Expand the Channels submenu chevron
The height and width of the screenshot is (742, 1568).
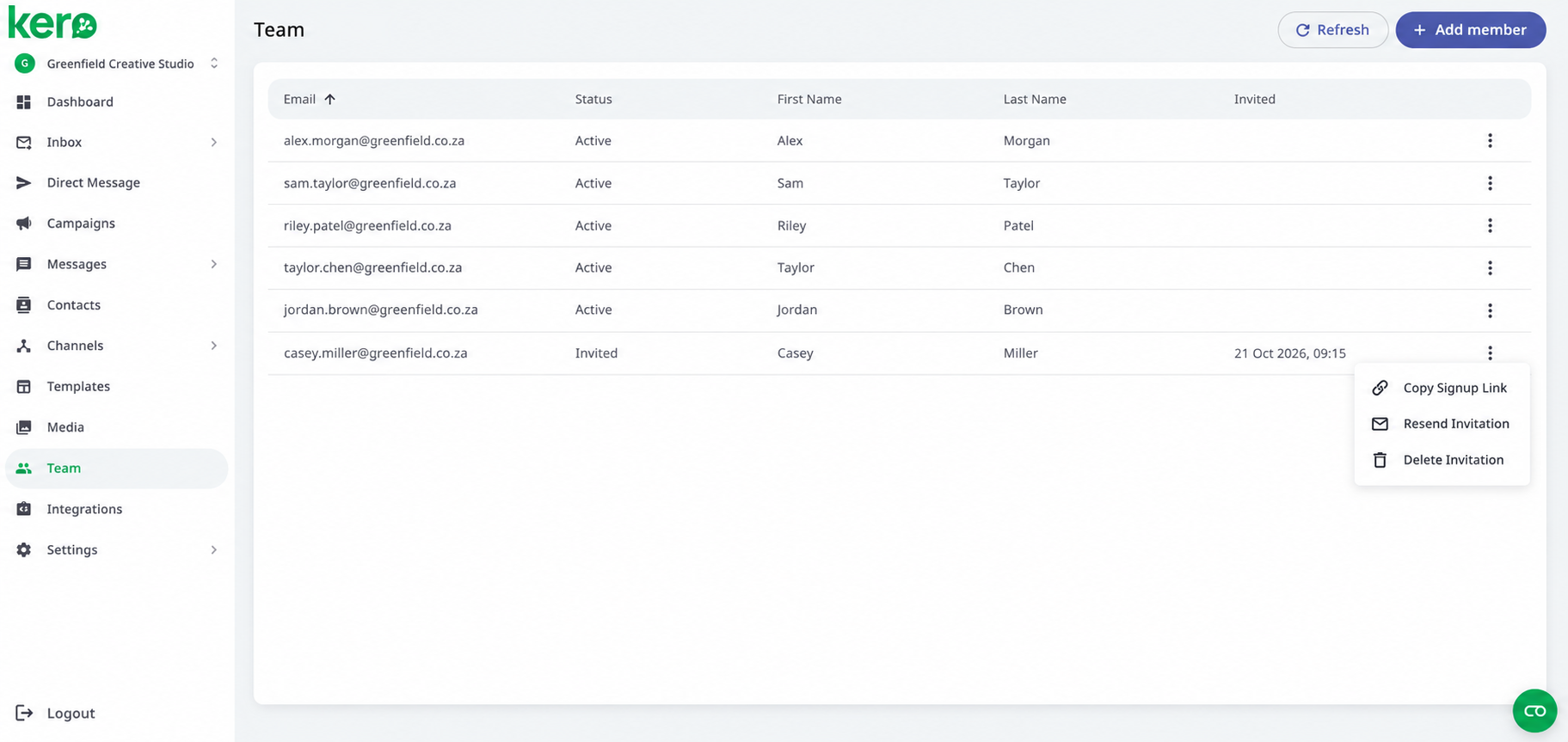[213, 346]
